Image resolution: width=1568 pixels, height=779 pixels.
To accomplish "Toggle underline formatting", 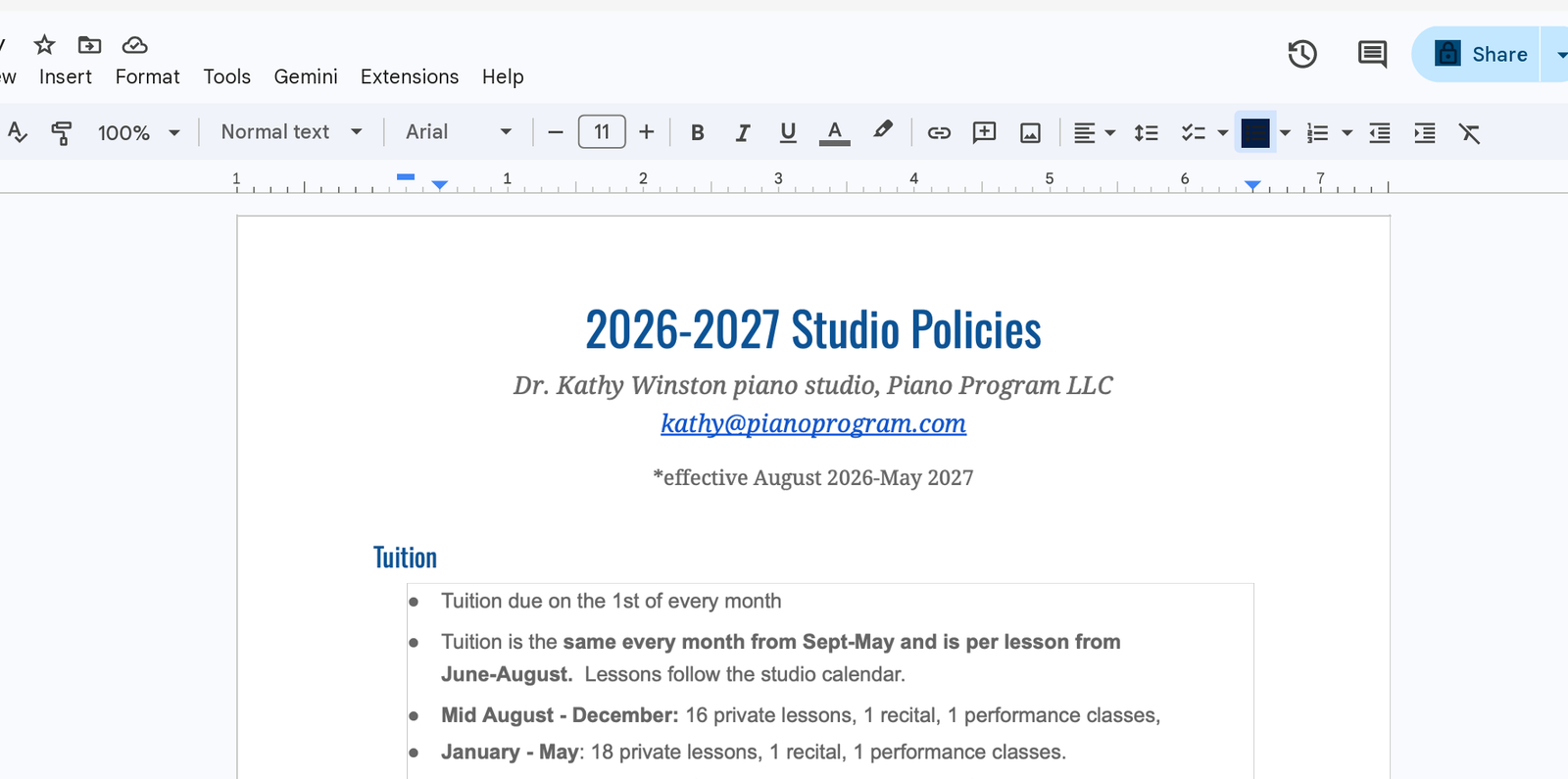I will [x=787, y=132].
